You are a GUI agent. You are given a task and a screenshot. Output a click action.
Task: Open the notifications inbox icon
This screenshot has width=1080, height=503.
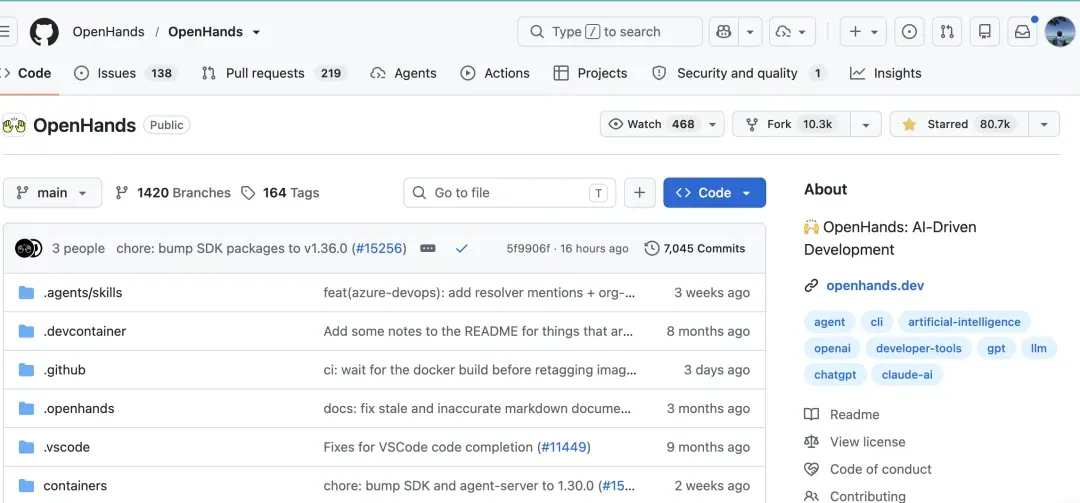point(1023,32)
